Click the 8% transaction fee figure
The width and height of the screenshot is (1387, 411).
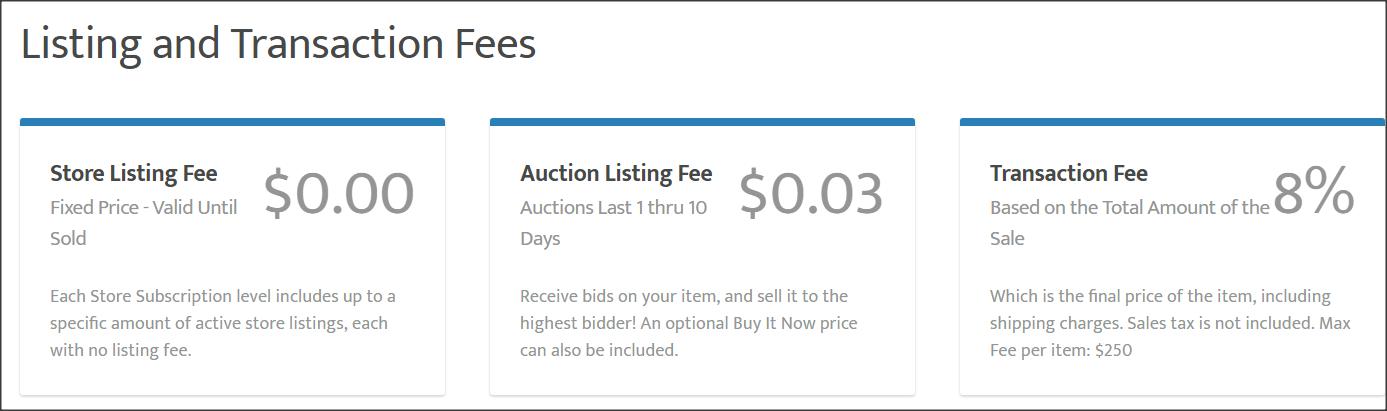[1314, 193]
